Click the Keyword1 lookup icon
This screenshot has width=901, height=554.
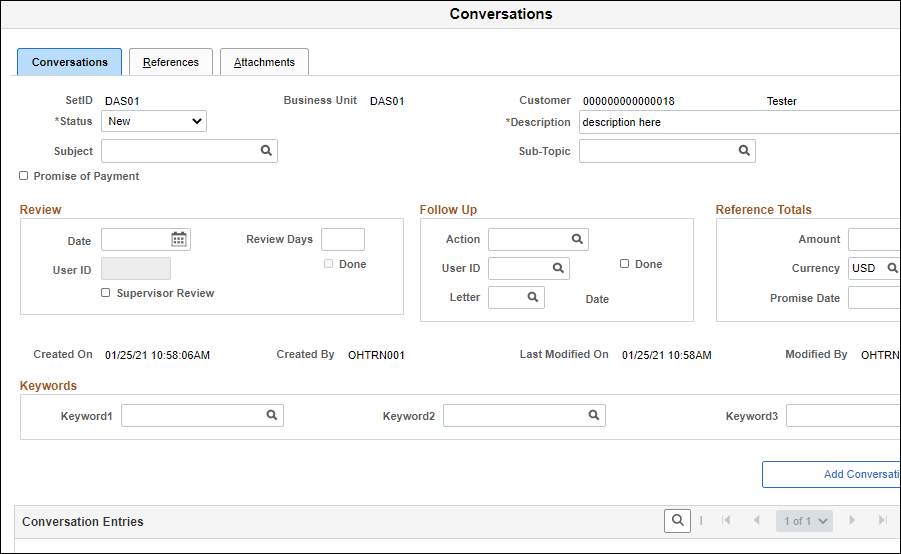click(x=272, y=415)
